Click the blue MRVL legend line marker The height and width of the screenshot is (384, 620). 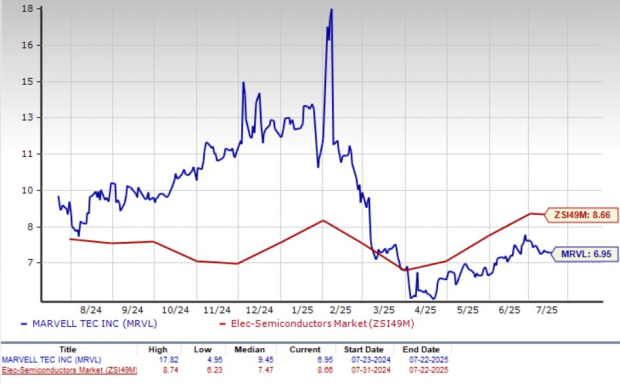[24, 324]
